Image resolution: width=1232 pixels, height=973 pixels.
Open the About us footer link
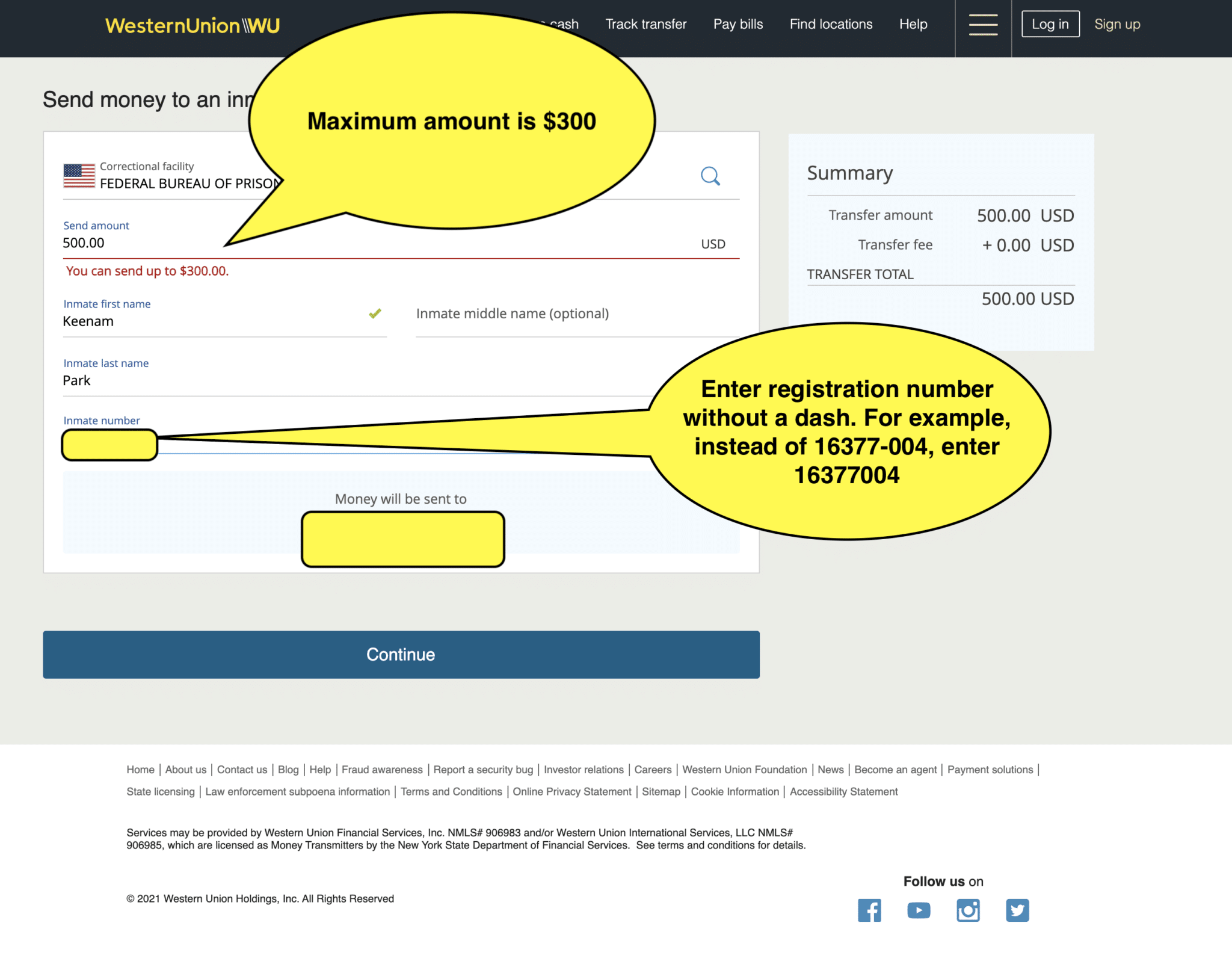pyautogui.click(x=186, y=770)
